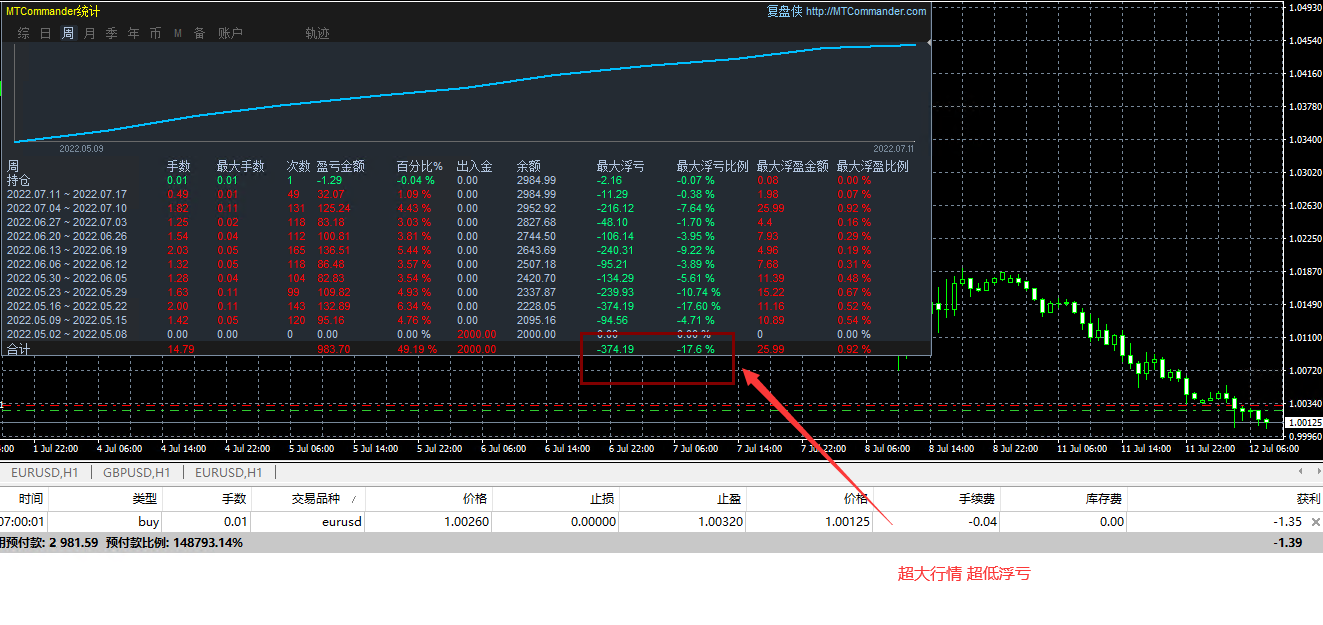Sort orders by 止损 column header

602,498
